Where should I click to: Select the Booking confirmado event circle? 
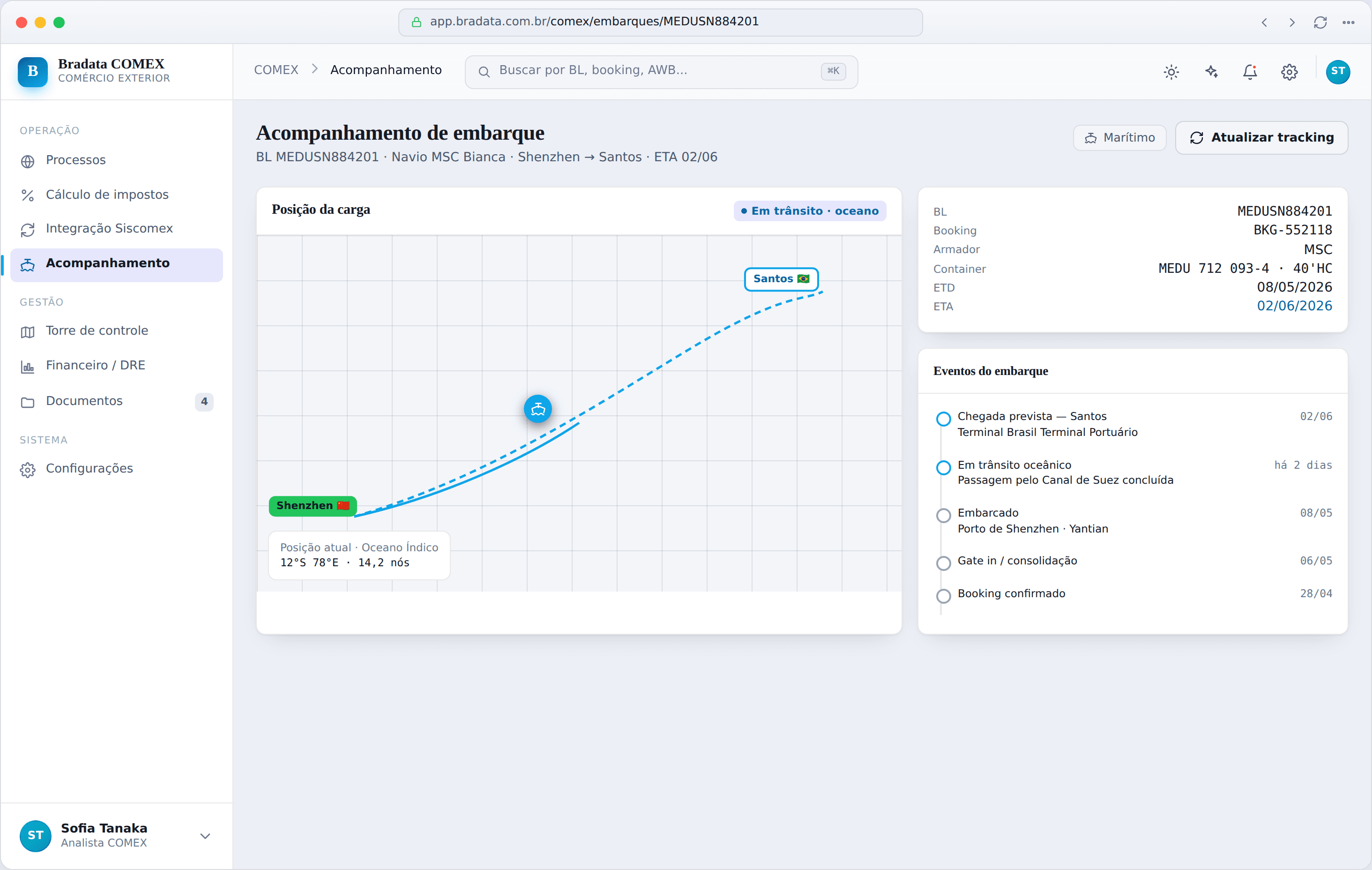[944, 596]
